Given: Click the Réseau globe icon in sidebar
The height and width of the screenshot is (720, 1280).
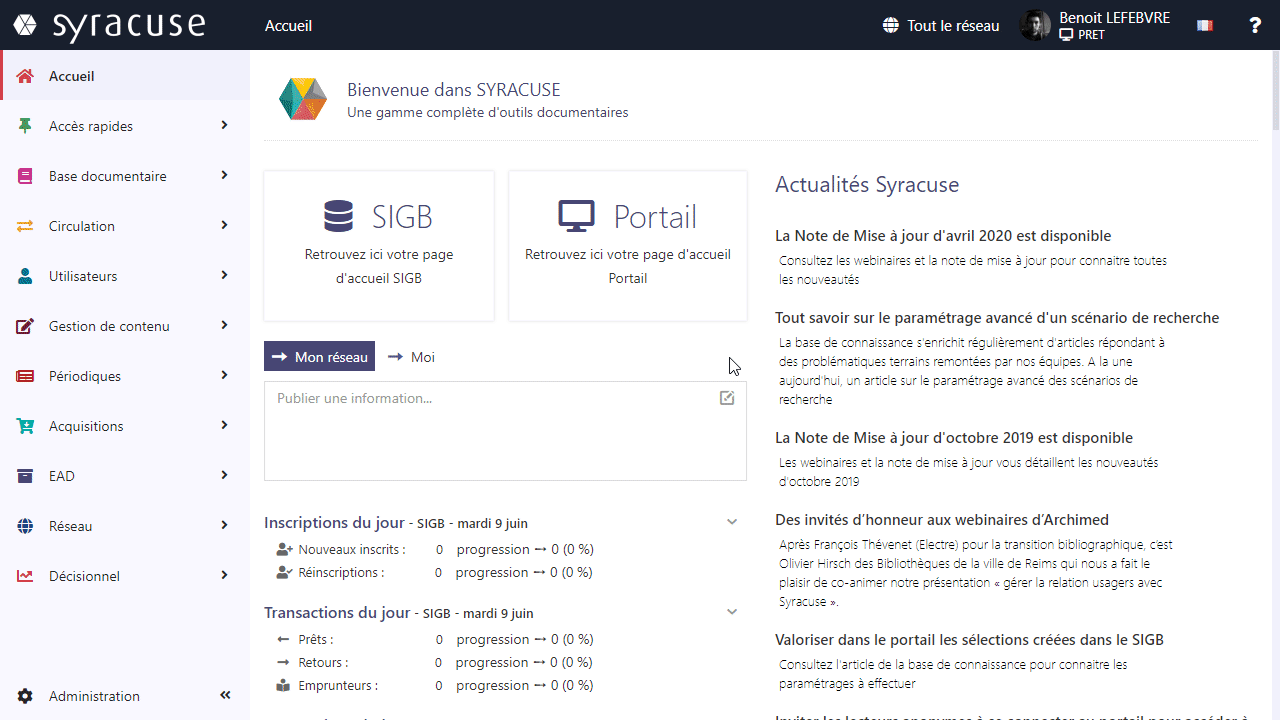Looking at the screenshot, I should pyautogui.click(x=26, y=526).
